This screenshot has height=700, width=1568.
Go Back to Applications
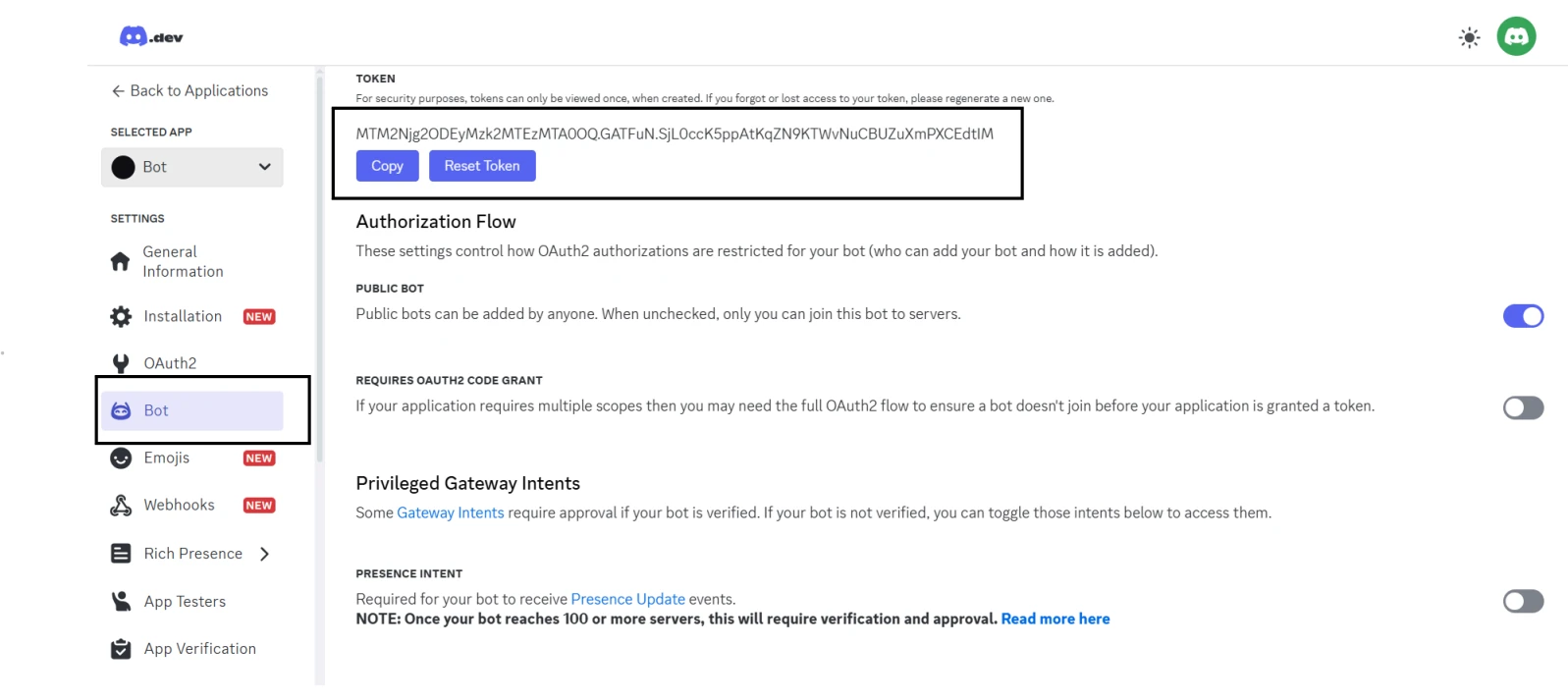[x=189, y=90]
